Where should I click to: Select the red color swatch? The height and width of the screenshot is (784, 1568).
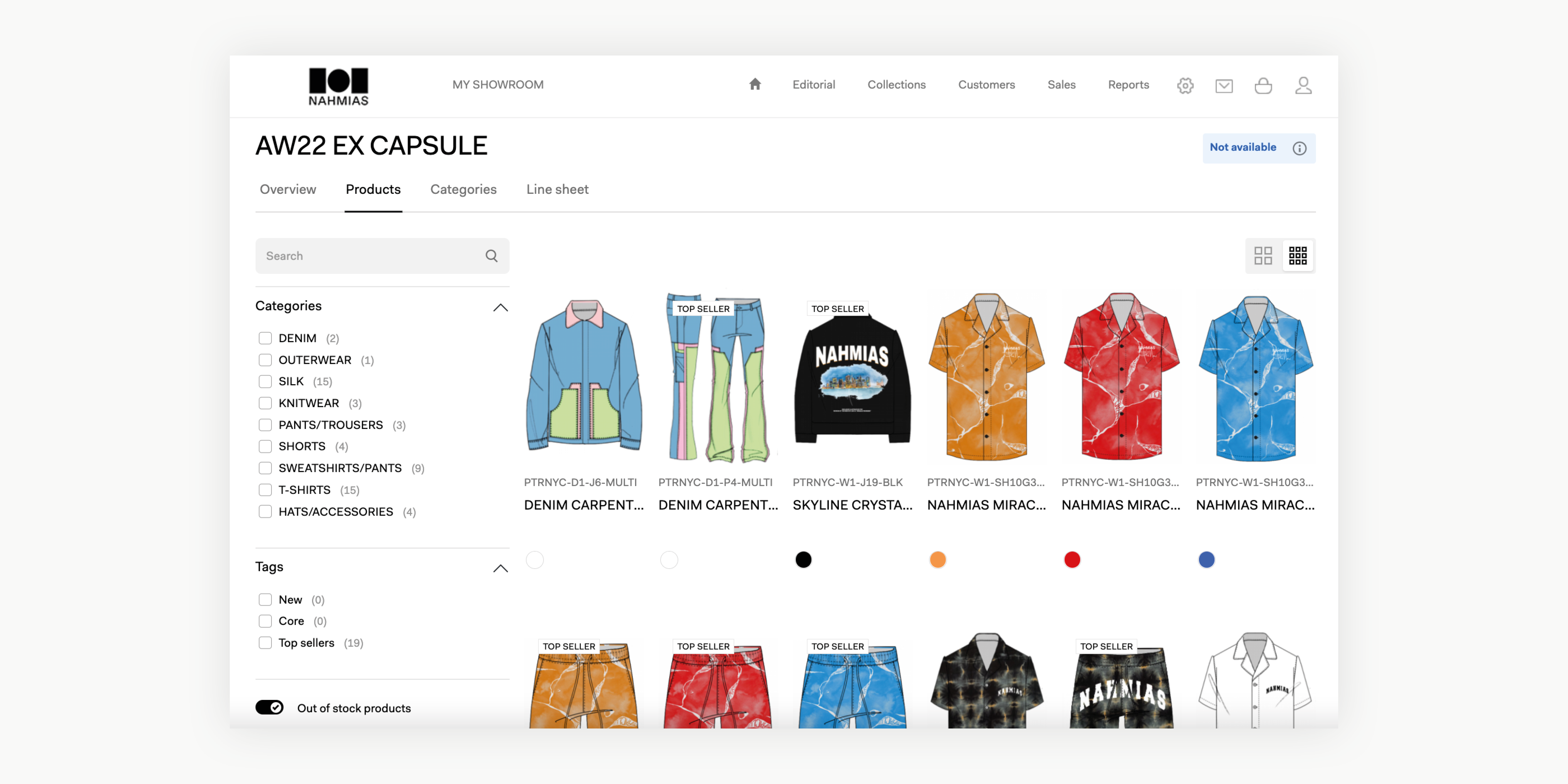tap(1071, 559)
